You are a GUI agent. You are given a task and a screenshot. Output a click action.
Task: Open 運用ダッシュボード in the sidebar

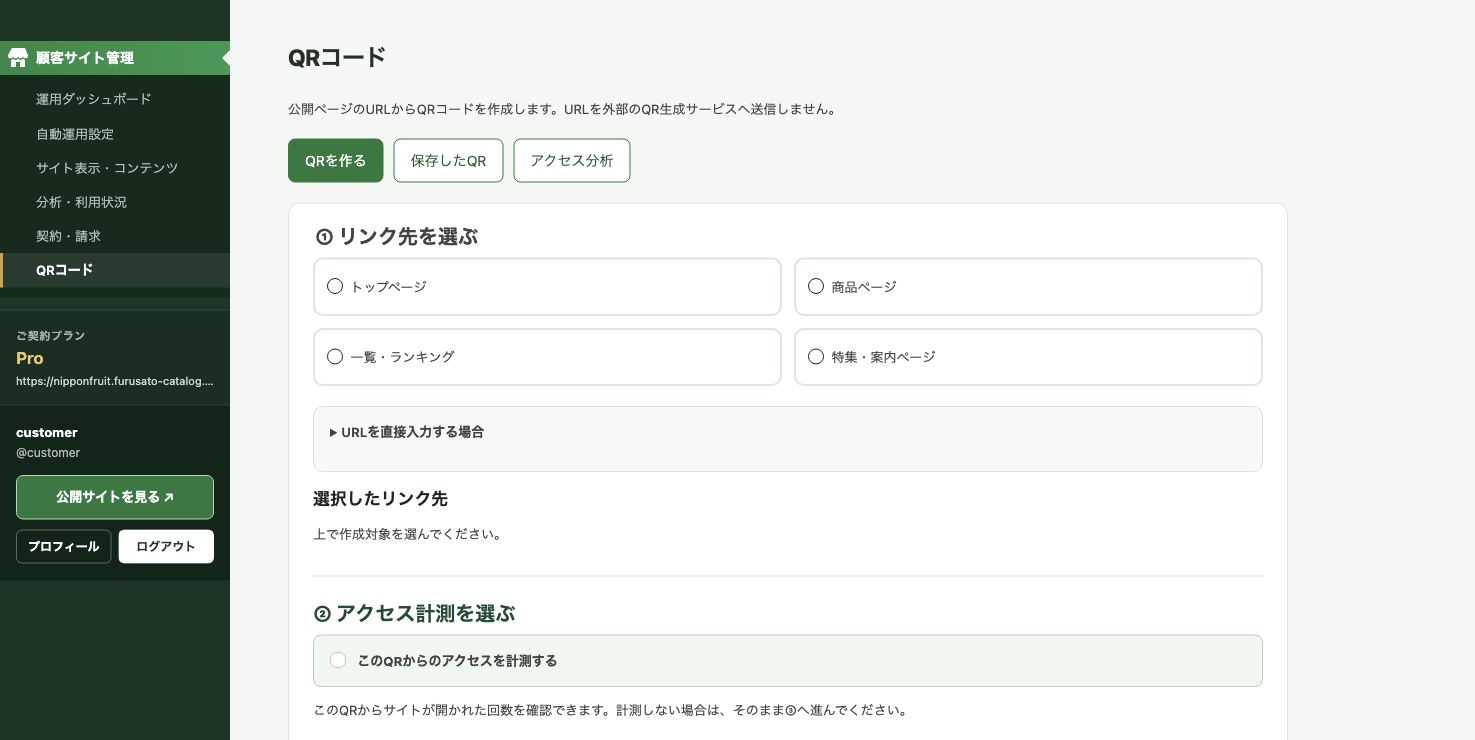115,99
